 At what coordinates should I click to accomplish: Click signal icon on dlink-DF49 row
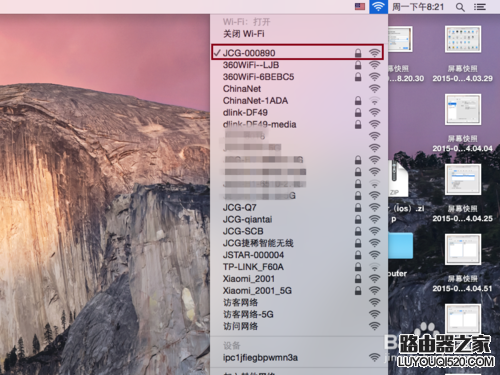coord(375,112)
